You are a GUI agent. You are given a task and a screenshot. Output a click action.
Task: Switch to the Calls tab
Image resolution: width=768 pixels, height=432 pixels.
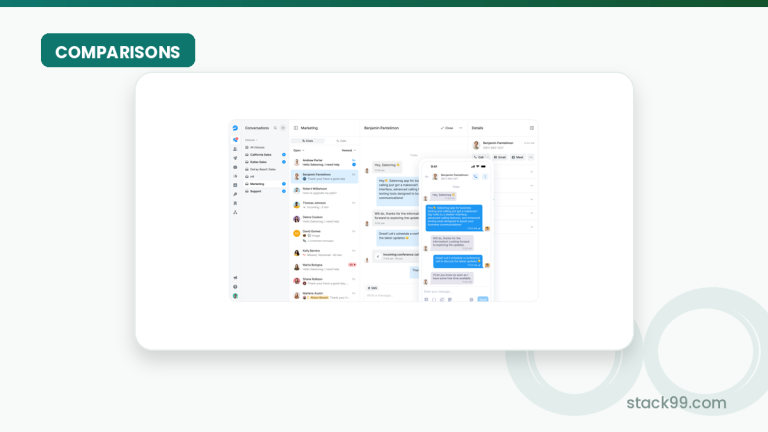pyautogui.click(x=341, y=141)
